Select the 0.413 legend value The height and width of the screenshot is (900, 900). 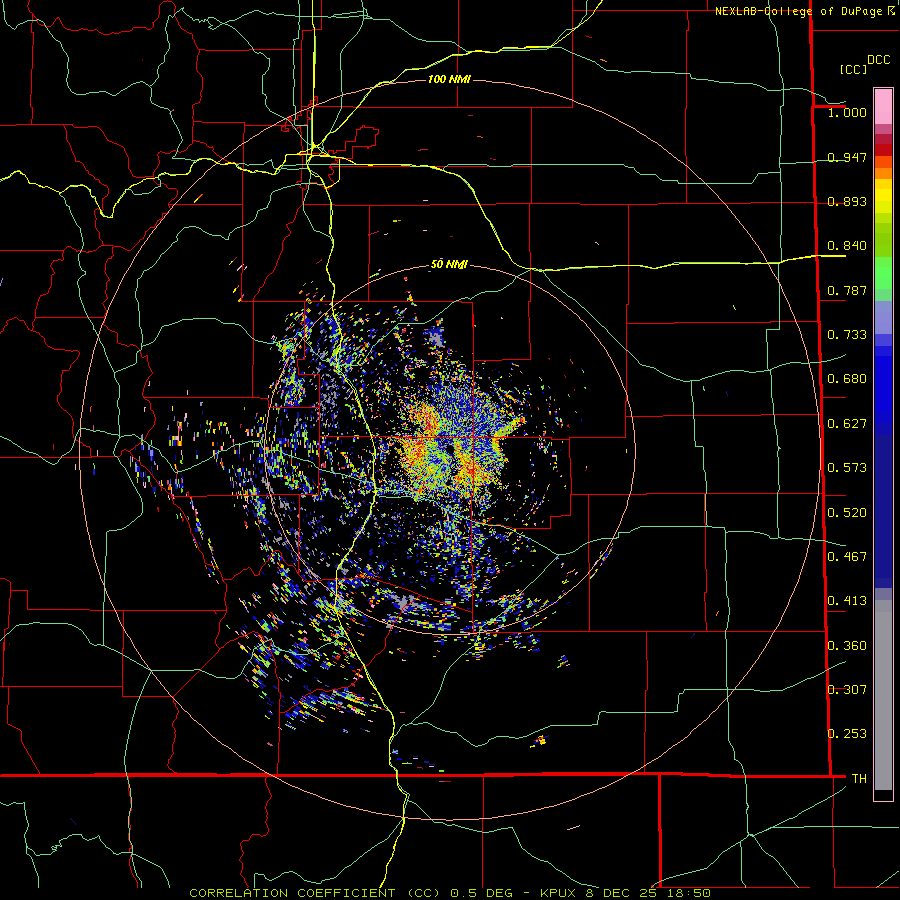847,601
